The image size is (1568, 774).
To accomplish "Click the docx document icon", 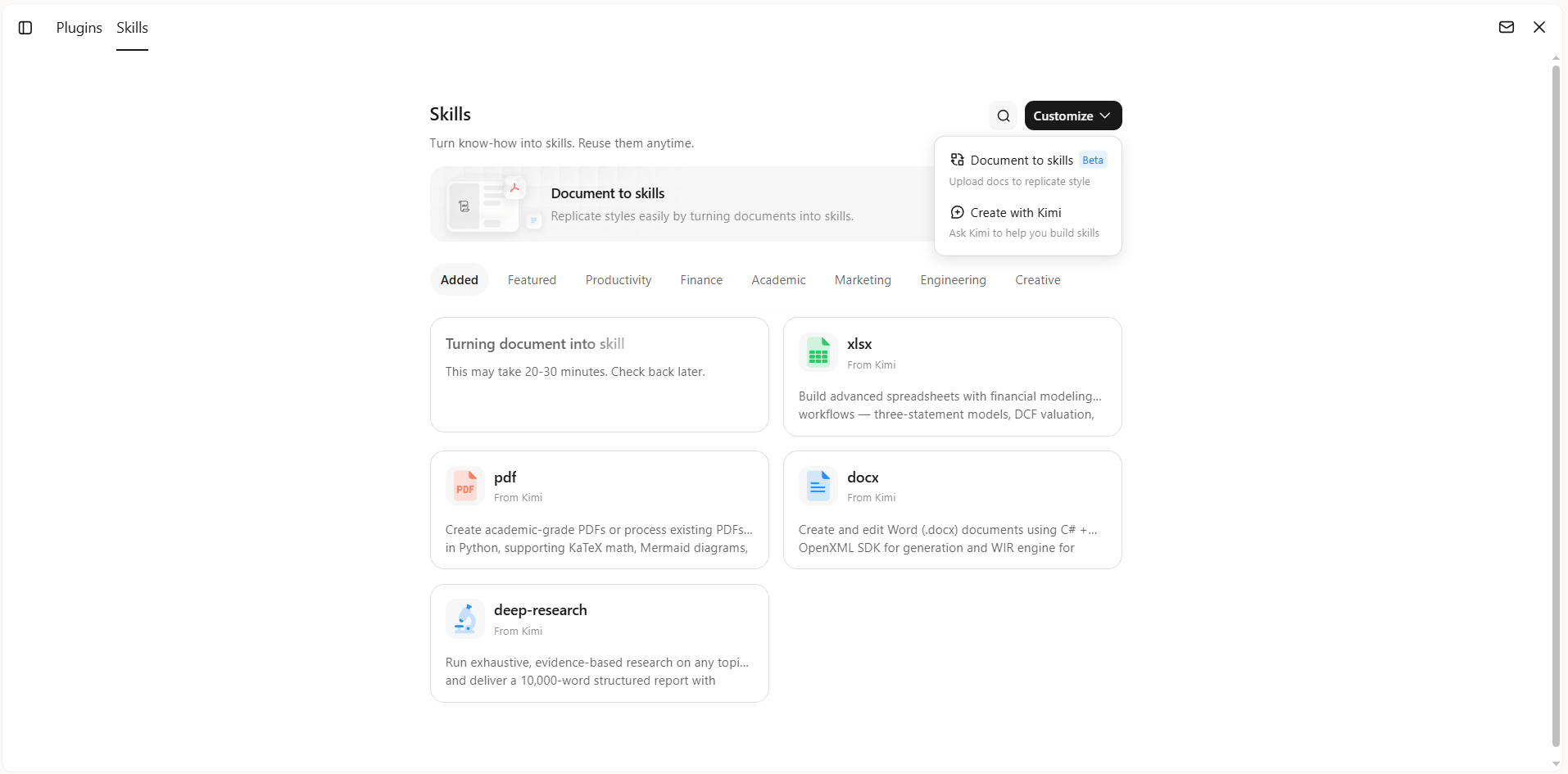I will tap(818, 487).
